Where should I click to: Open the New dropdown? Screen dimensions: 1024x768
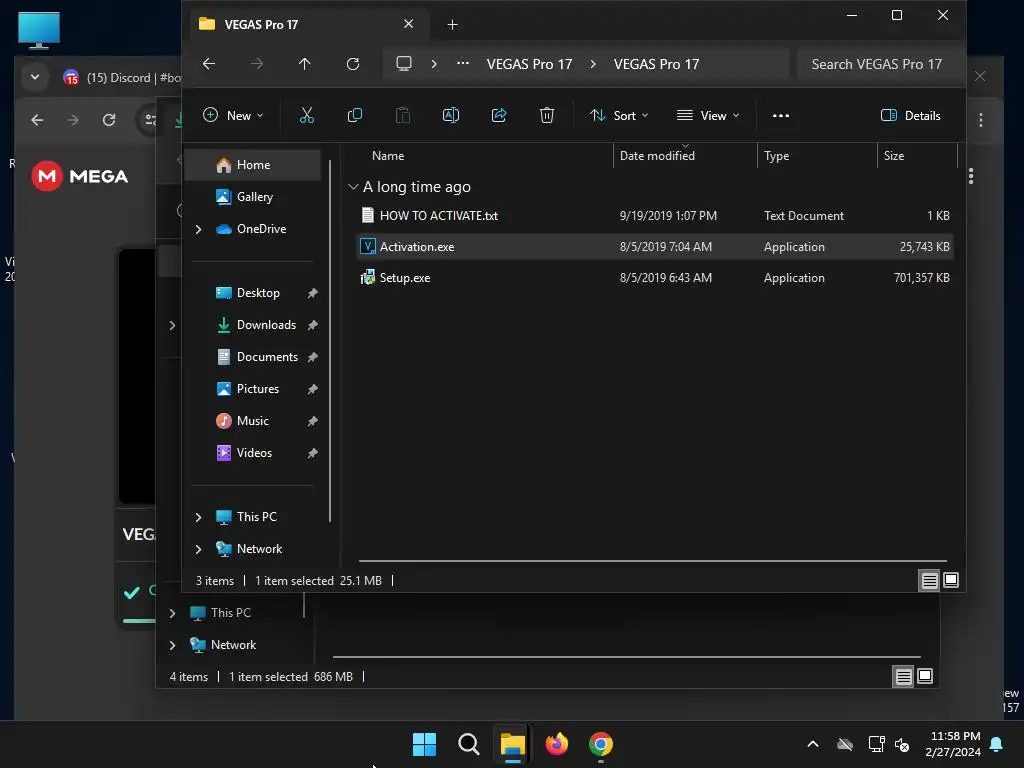pos(233,116)
